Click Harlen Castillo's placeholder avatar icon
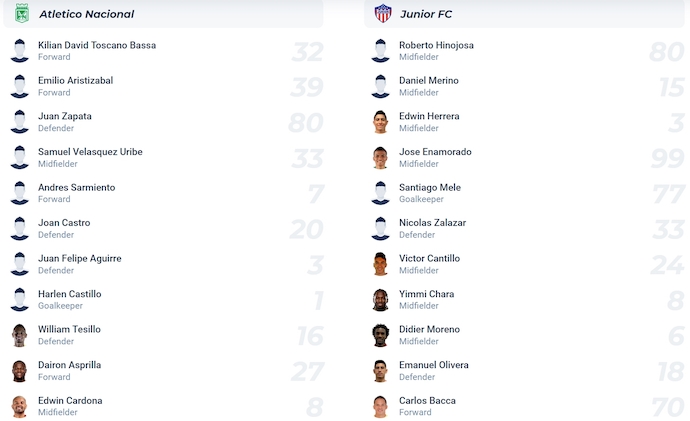Image resolution: width=690 pixels, height=421 pixels. 20,300
